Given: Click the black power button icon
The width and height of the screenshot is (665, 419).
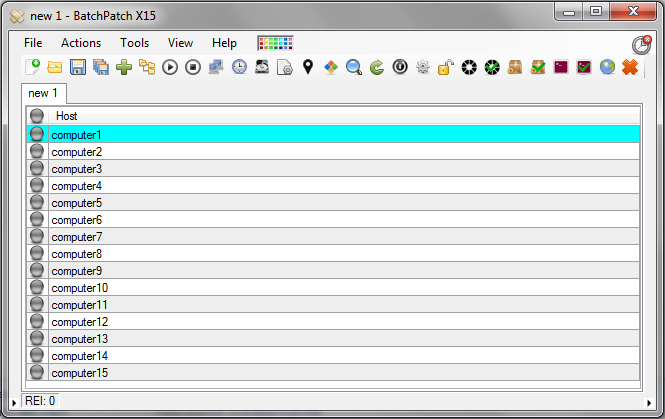Looking at the screenshot, I should coord(400,67).
